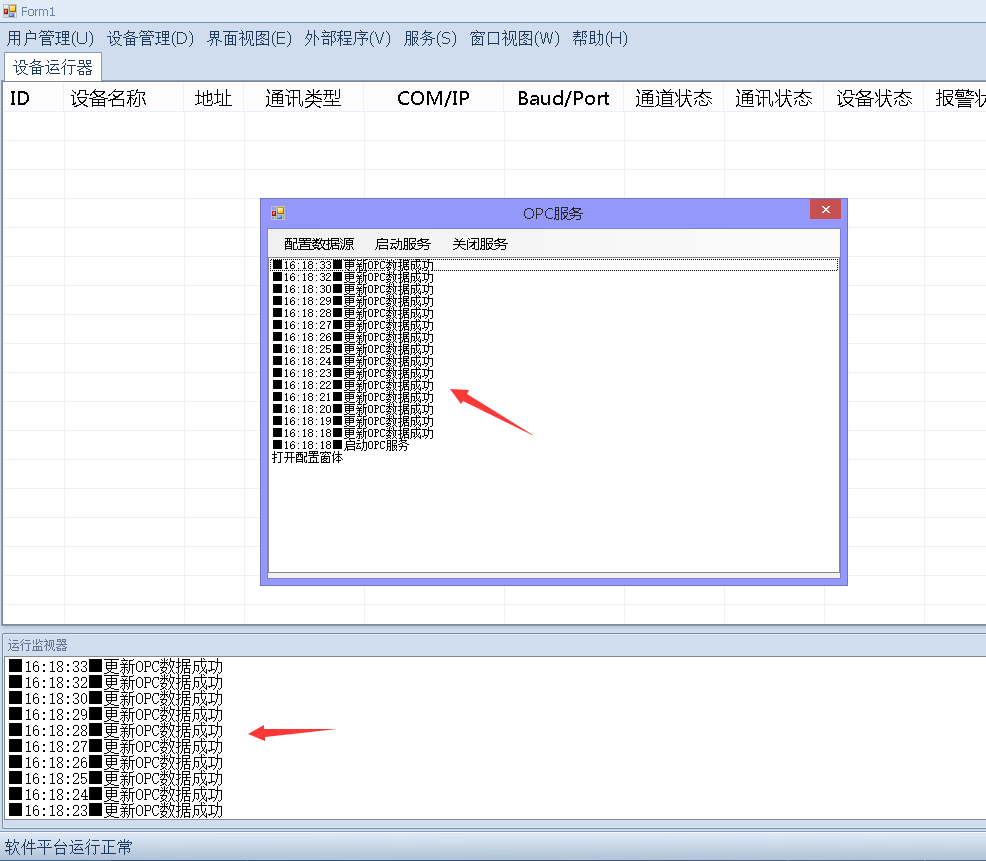Open the 窗口视图(W) menu

515,38
